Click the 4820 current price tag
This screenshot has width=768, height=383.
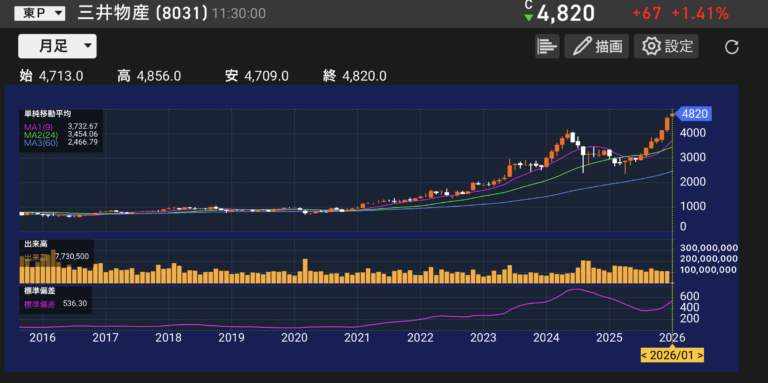point(694,114)
